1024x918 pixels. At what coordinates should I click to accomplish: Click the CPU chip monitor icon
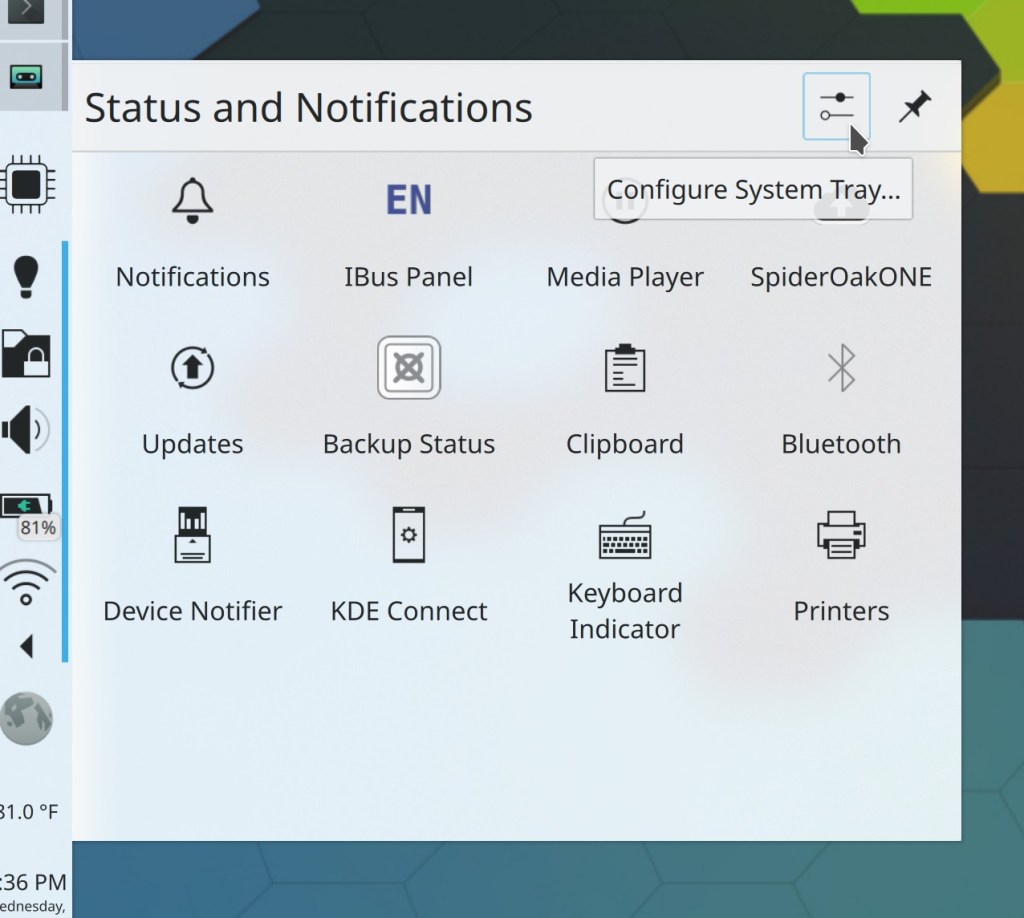pyautogui.click(x=27, y=184)
